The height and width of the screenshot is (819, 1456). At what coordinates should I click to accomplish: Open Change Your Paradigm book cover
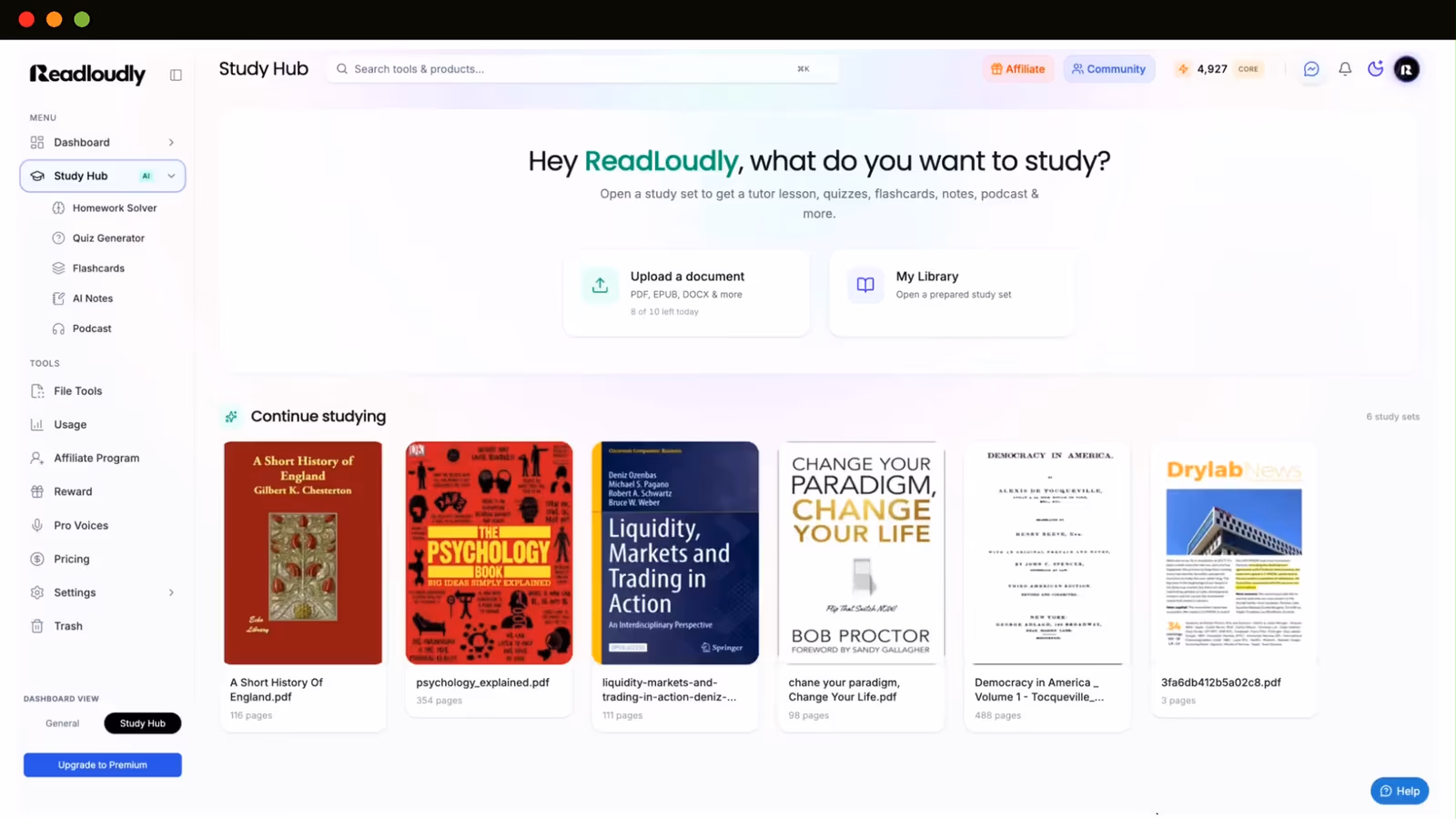861,553
